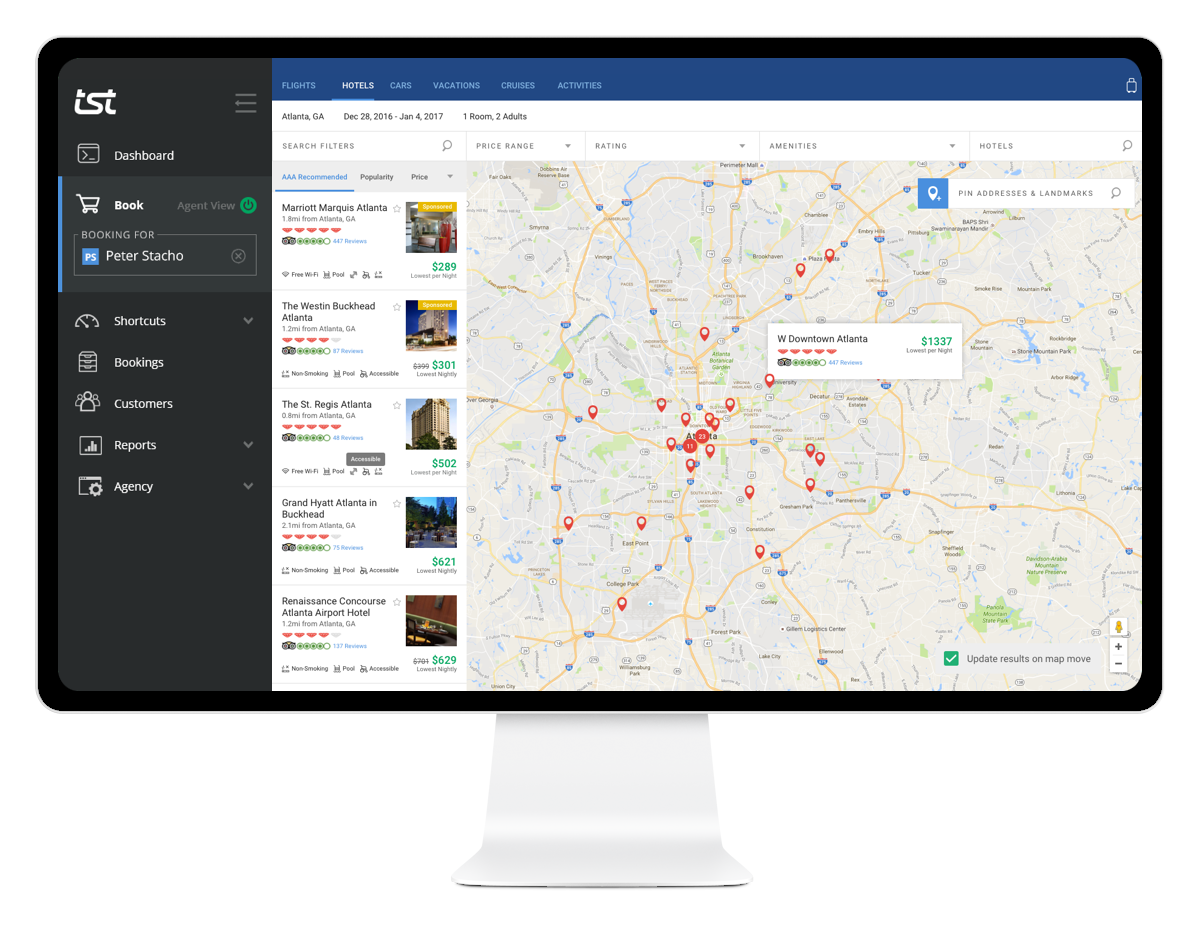Expand the Reports menu chevron

[x=248, y=445]
